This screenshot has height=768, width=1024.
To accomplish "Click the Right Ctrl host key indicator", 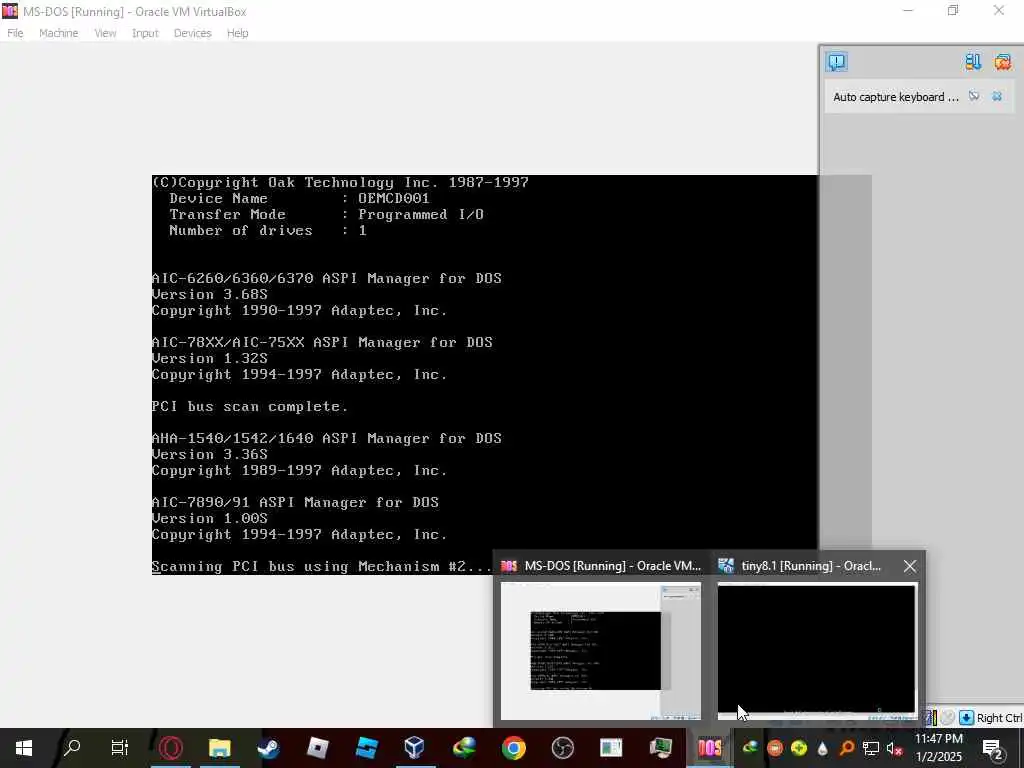I will point(1000,718).
